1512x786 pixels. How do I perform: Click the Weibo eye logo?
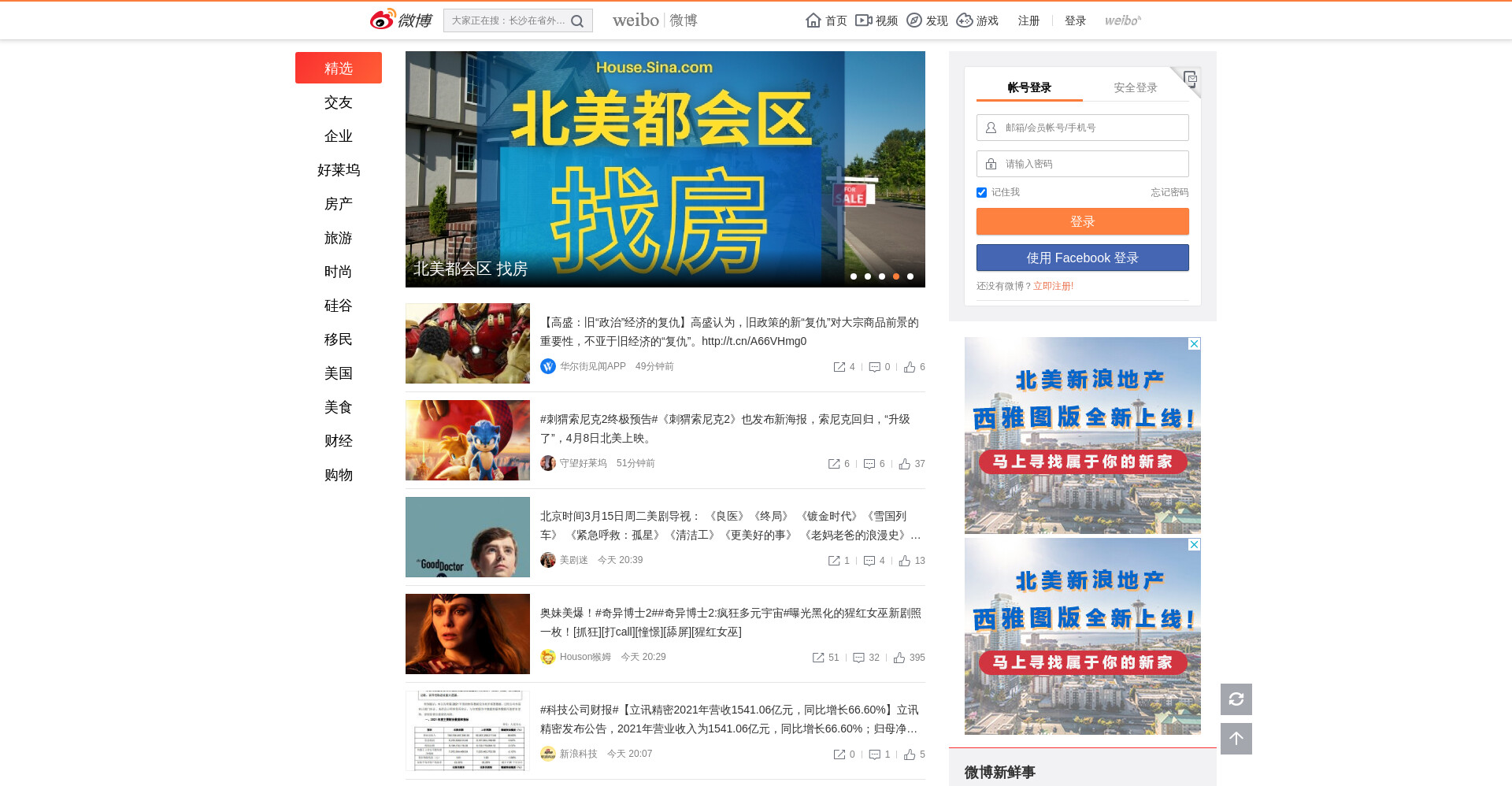tap(383, 20)
